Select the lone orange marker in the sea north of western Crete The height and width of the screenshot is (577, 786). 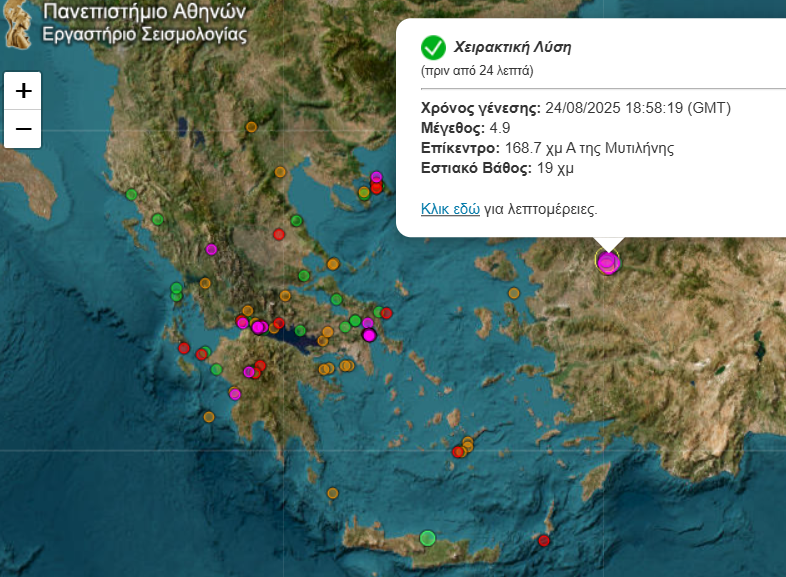[x=332, y=493]
